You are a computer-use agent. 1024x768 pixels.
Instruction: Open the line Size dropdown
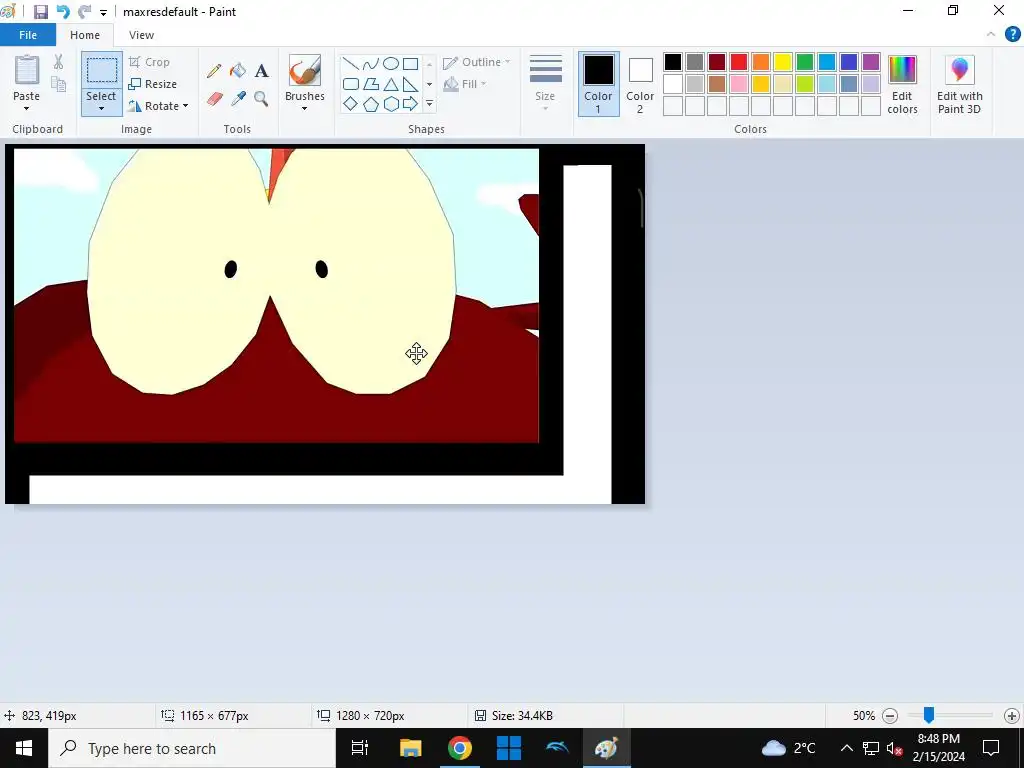(545, 83)
